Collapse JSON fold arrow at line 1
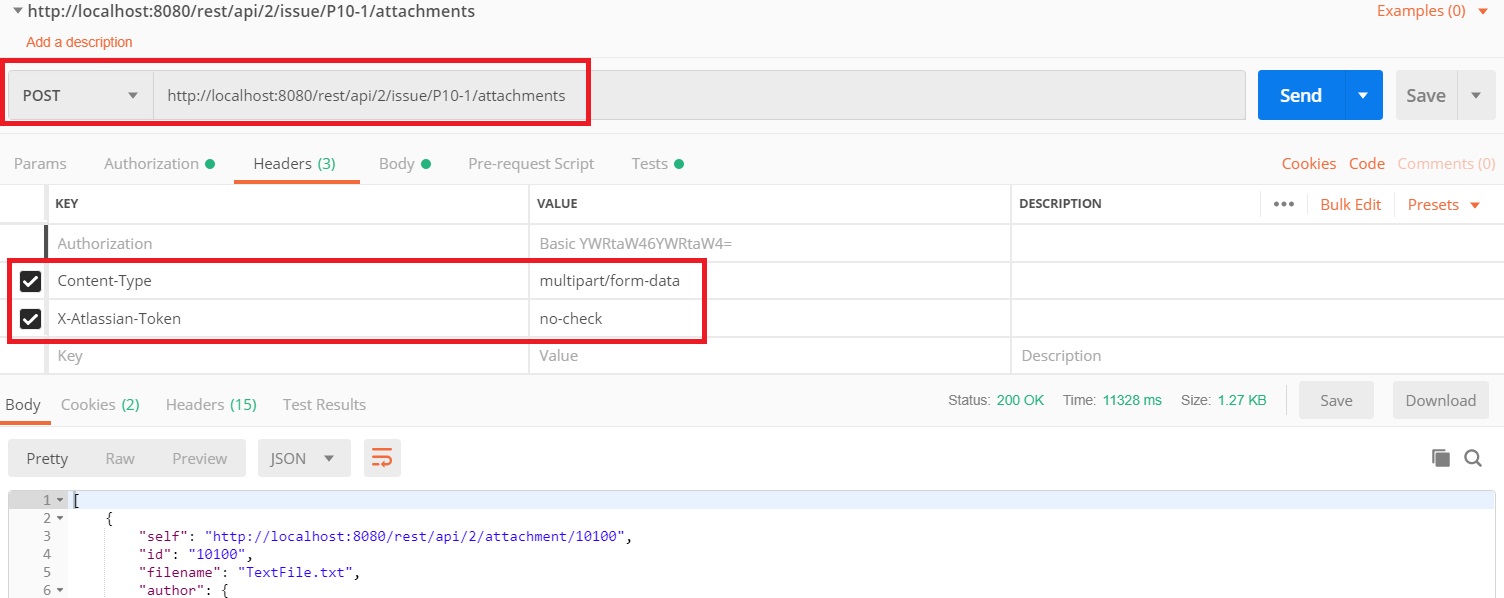1504x598 pixels. tap(59, 500)
